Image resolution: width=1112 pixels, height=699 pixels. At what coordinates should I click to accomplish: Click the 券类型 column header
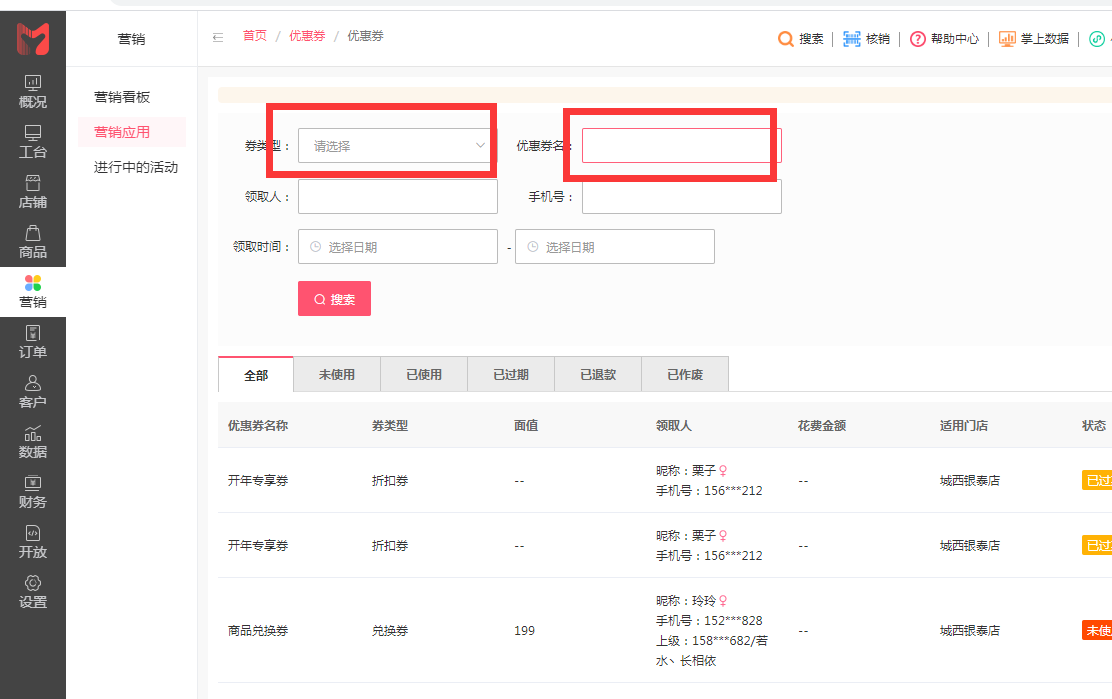point(390,425)
